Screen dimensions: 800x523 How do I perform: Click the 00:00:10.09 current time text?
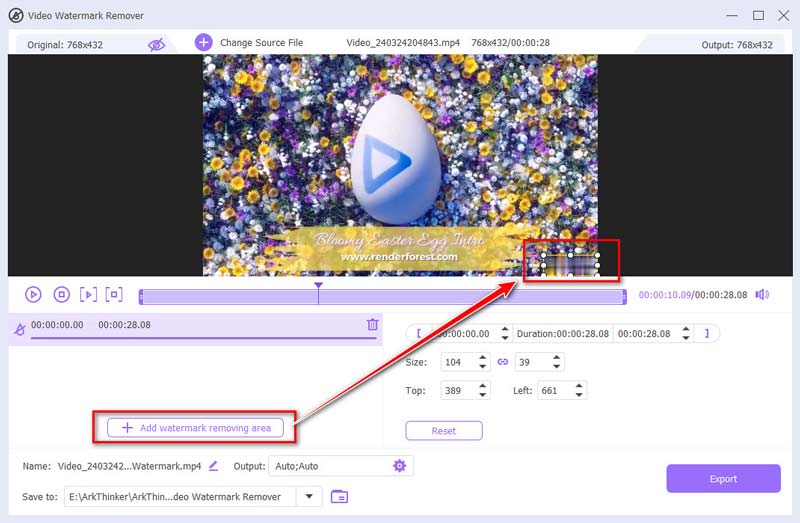click(665, 294)
